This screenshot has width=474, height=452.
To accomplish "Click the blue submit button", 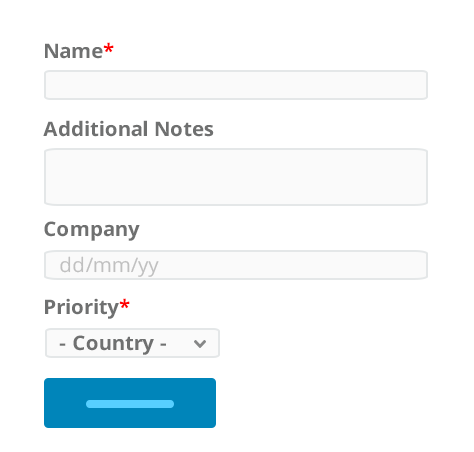I will coord(130,403).
